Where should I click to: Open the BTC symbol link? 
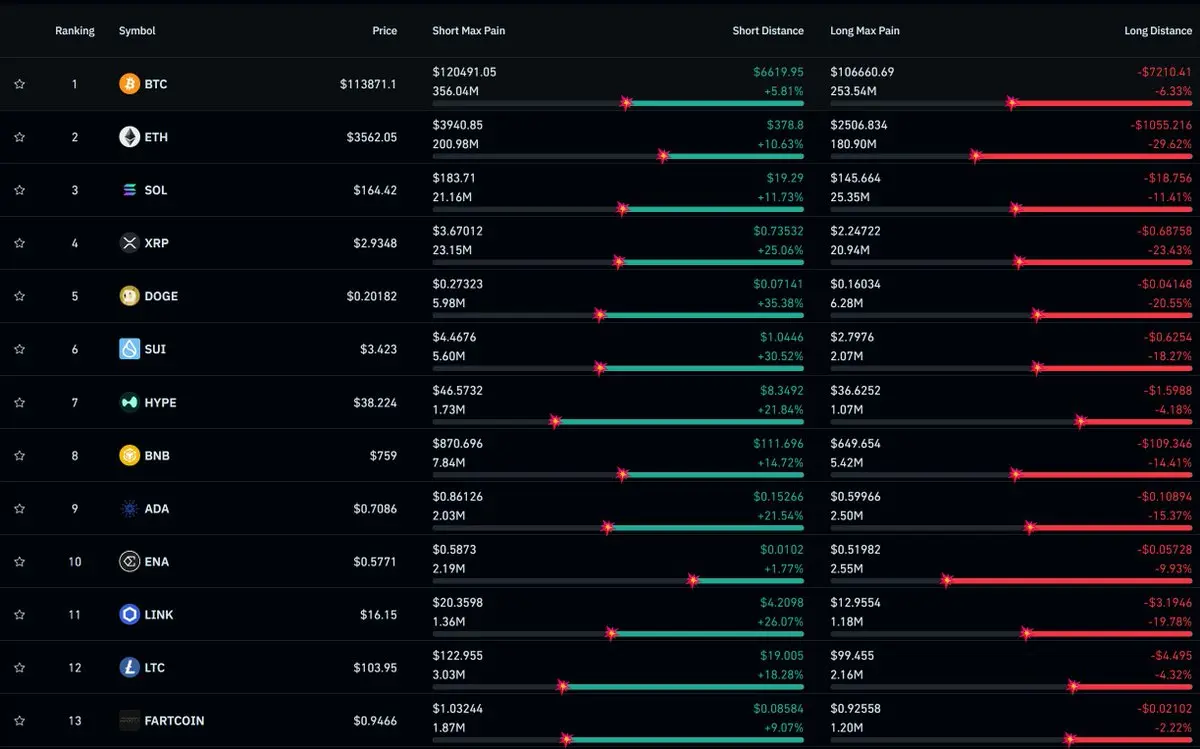click(x=156, y=84)
